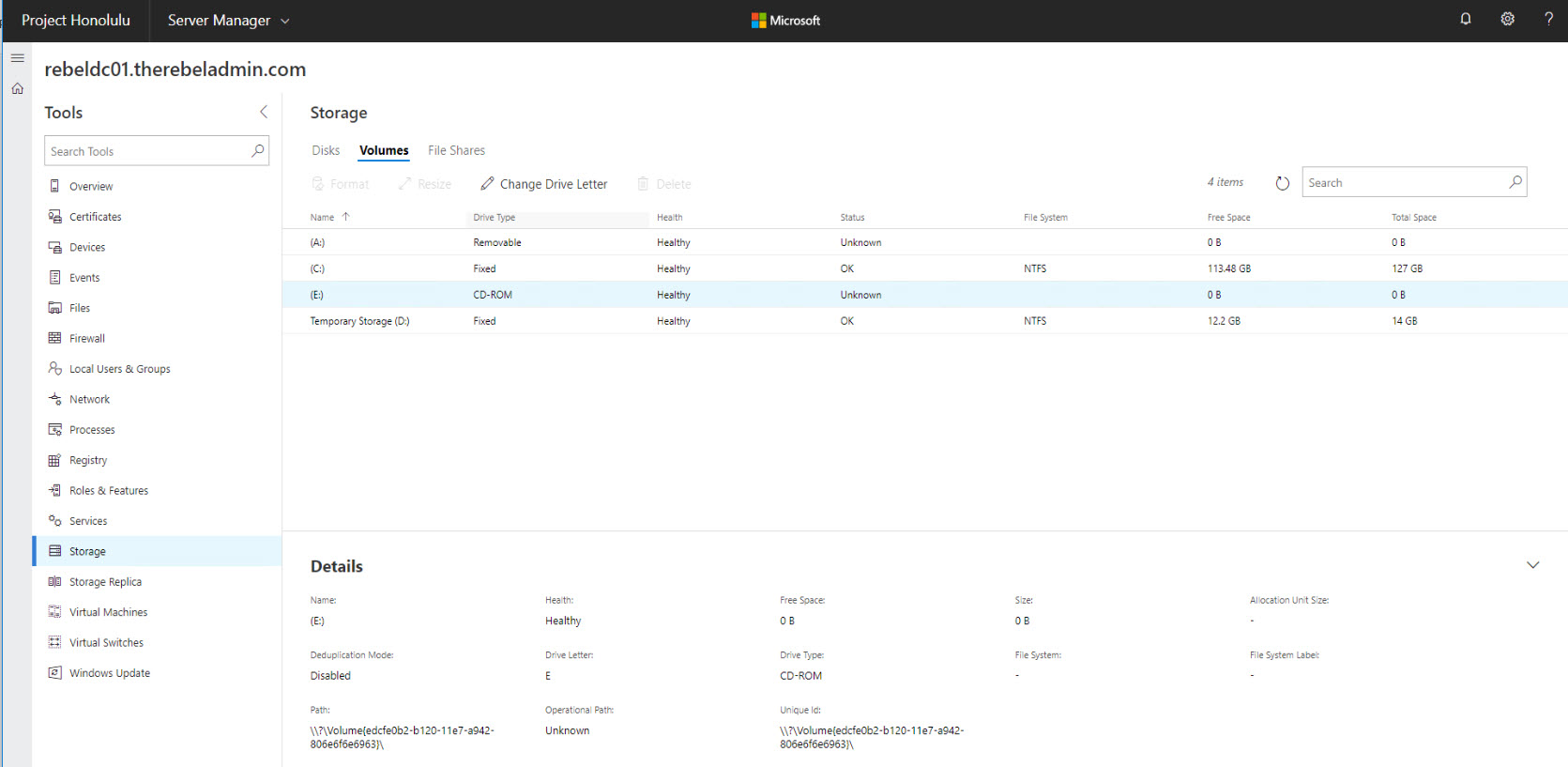Open the Overview tool icon

(54, 186)
